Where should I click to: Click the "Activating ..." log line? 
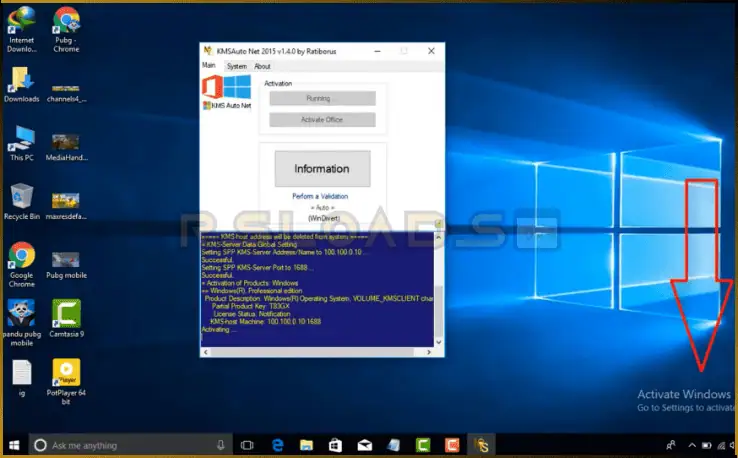coord(219,329)
